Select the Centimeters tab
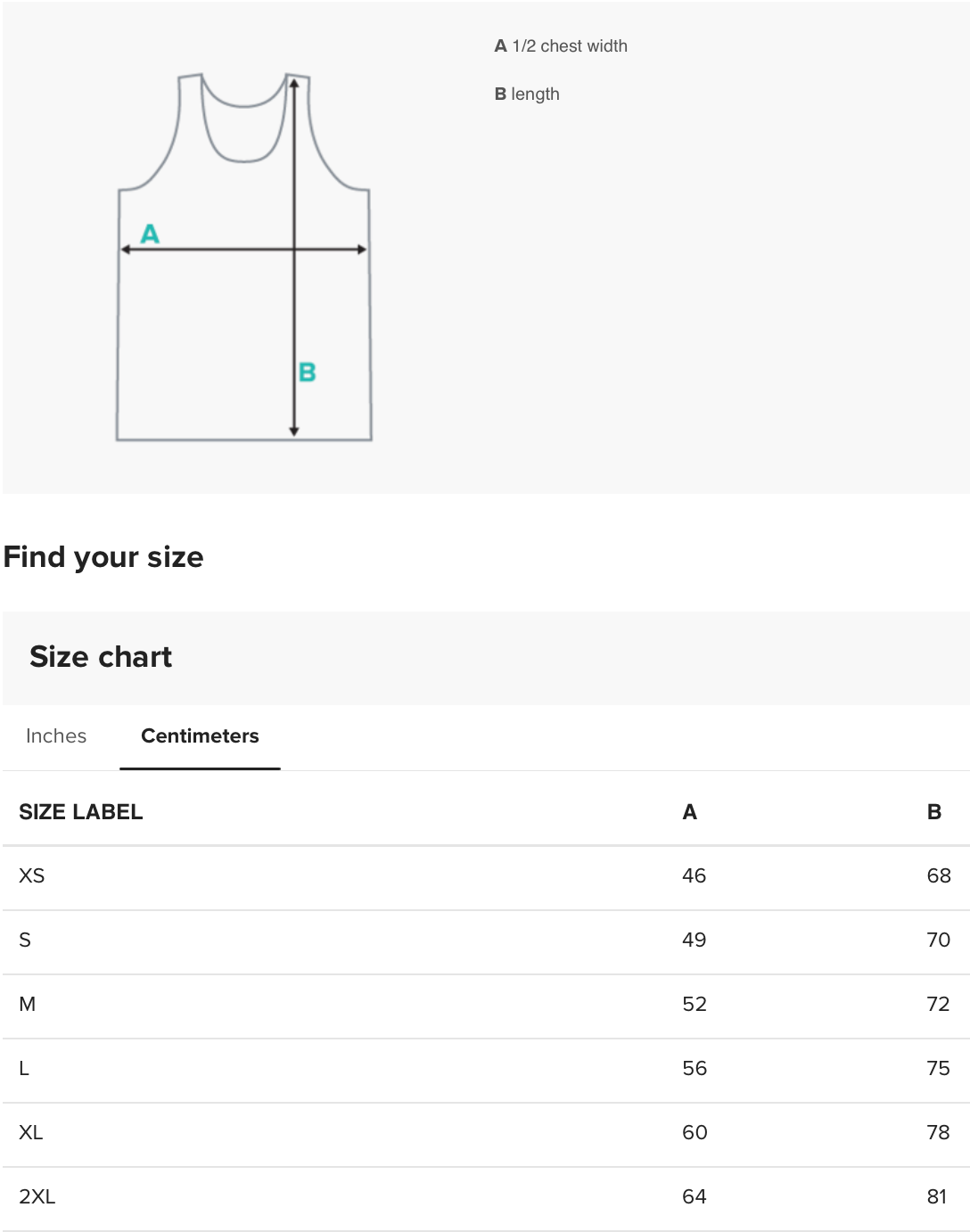970x1232 pixels. tap(200, 735)
